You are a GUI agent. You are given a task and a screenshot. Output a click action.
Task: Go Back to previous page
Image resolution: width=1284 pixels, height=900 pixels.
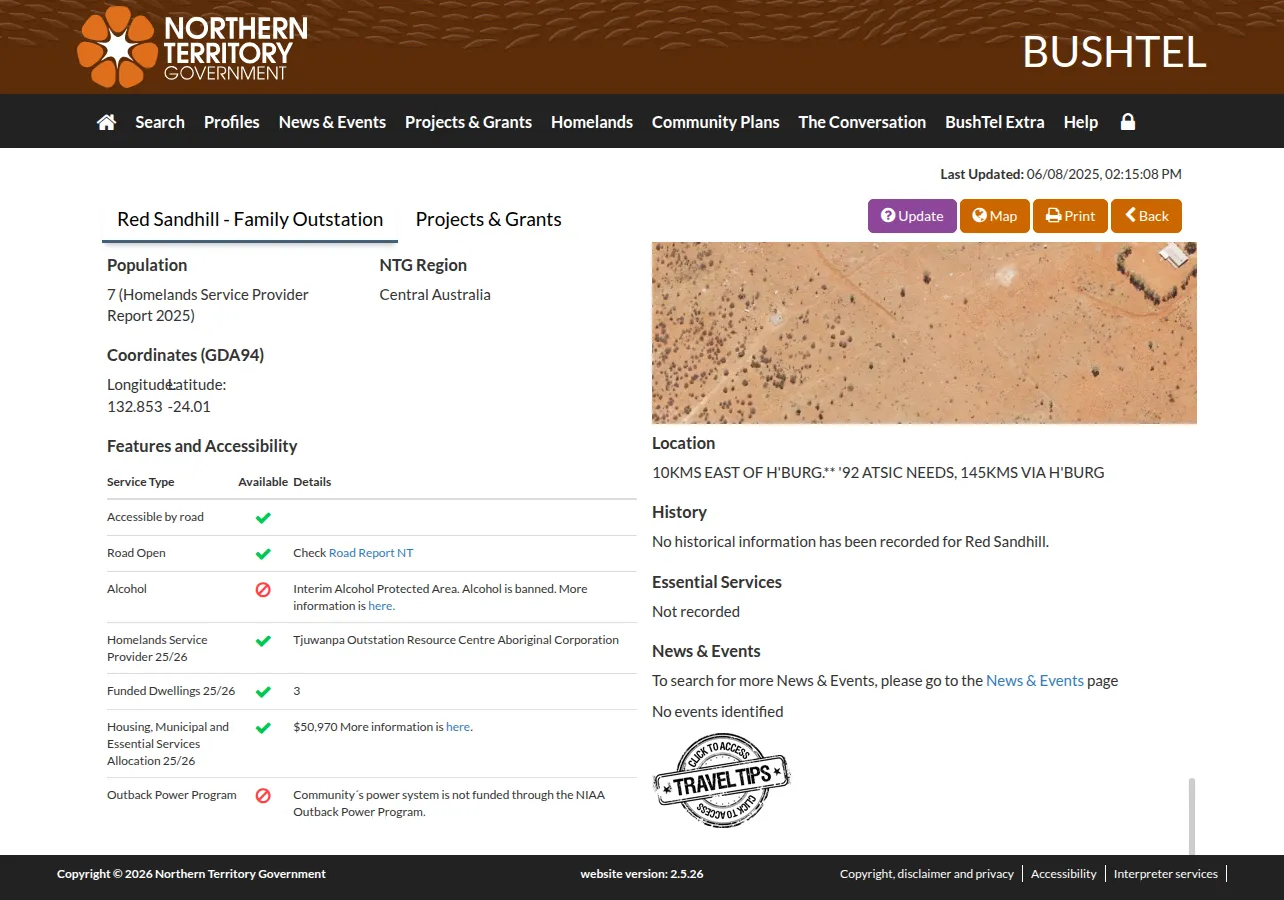coord(1146,216)
